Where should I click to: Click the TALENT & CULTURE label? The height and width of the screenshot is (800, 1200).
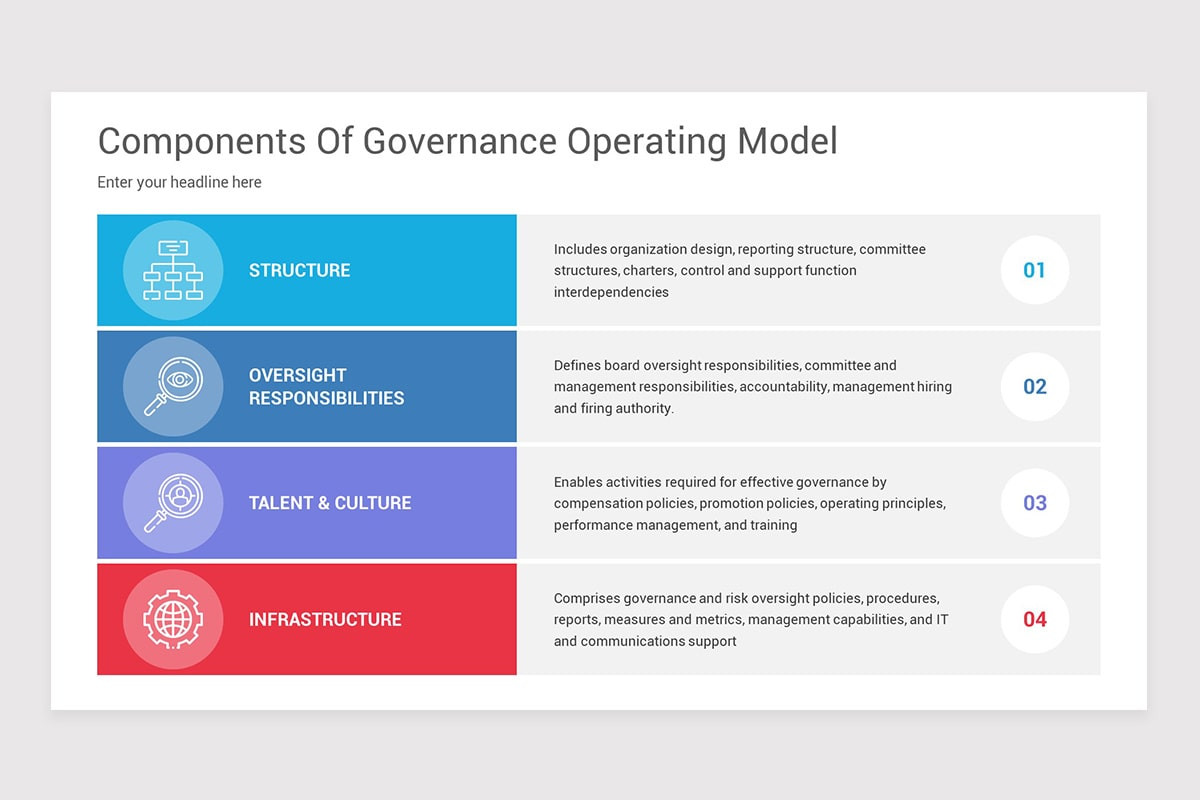(330, 503)
